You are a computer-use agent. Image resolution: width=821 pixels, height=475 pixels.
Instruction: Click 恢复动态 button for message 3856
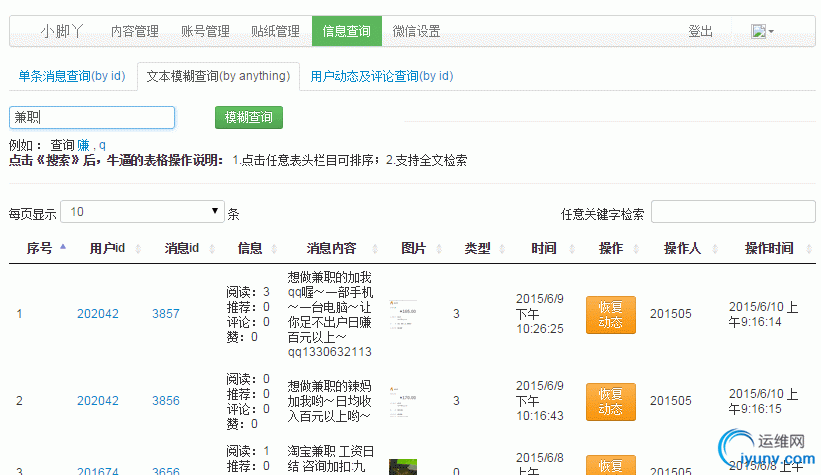tap(611, 402)
